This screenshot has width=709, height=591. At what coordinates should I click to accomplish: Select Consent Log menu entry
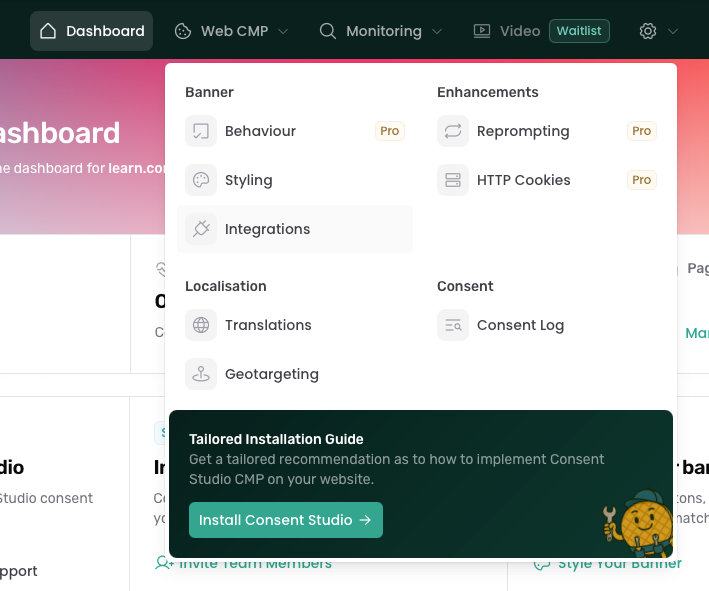tap(547, 325)
